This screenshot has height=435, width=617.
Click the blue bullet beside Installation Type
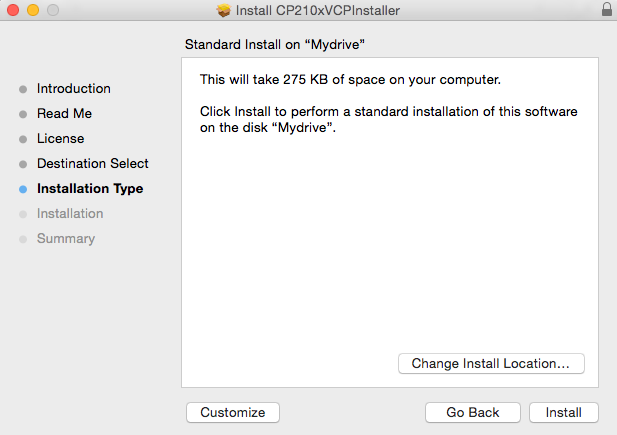click(23, 189)
